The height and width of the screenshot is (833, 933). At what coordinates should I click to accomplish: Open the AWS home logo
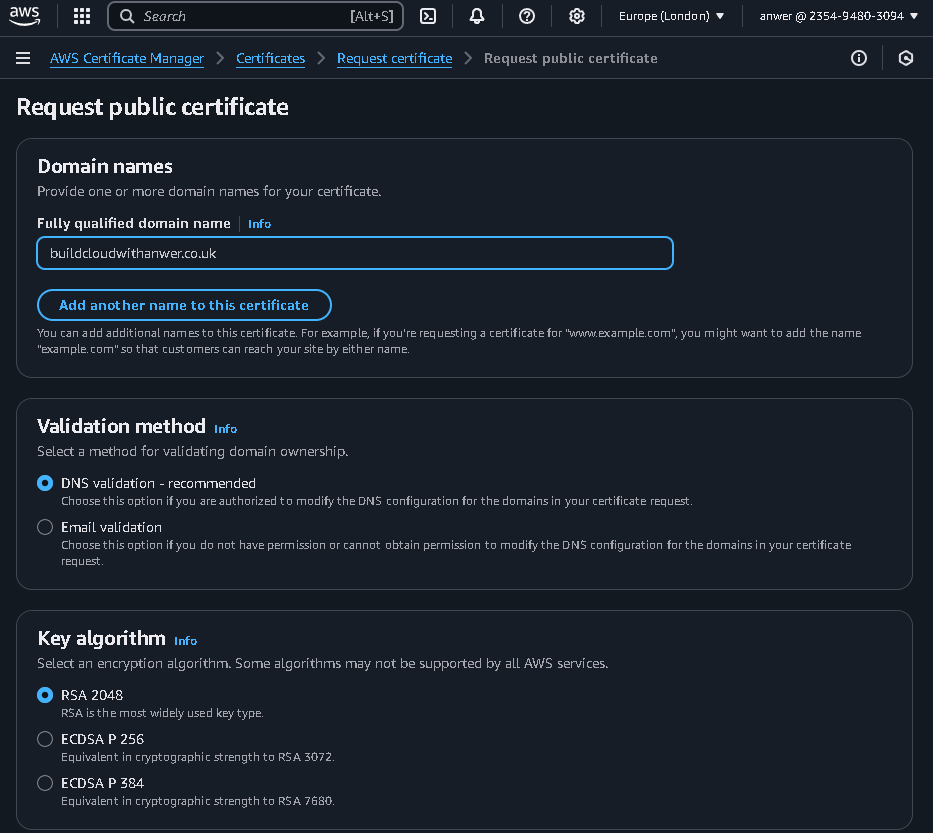24,16
